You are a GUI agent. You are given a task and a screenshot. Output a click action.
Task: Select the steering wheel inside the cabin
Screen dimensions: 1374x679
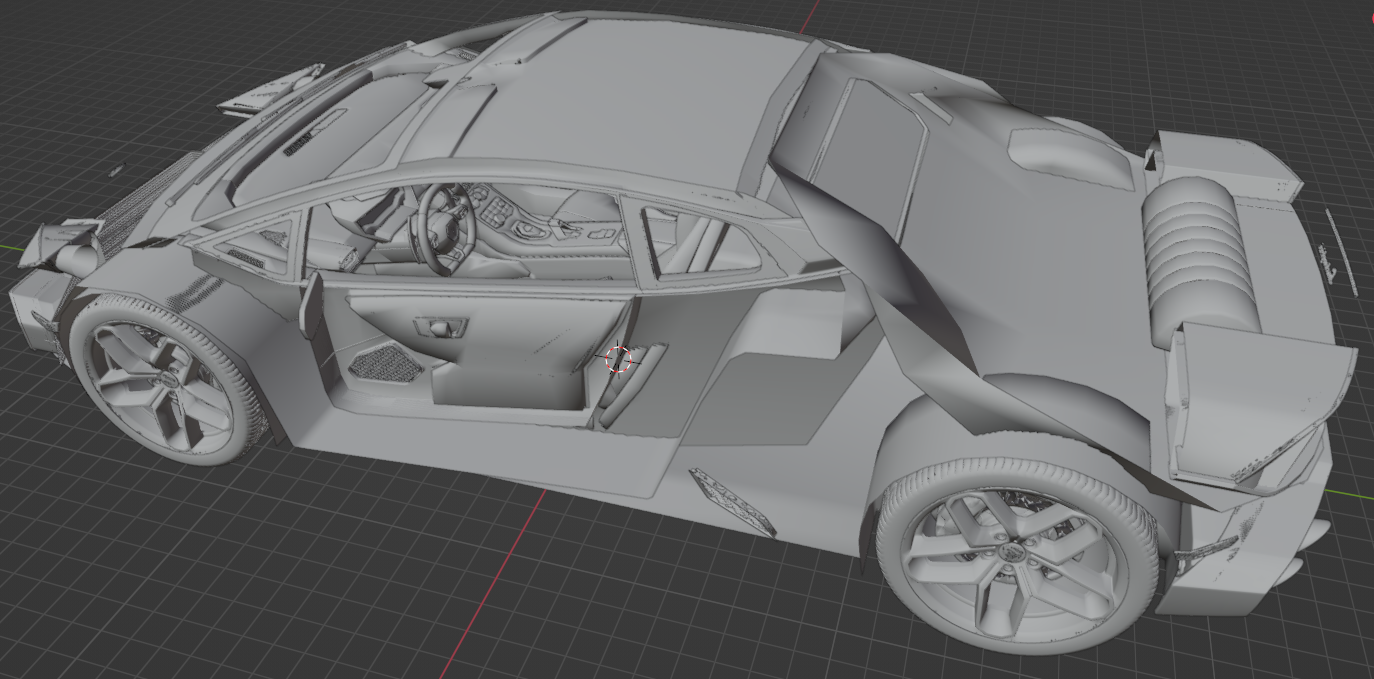point(446,228)
